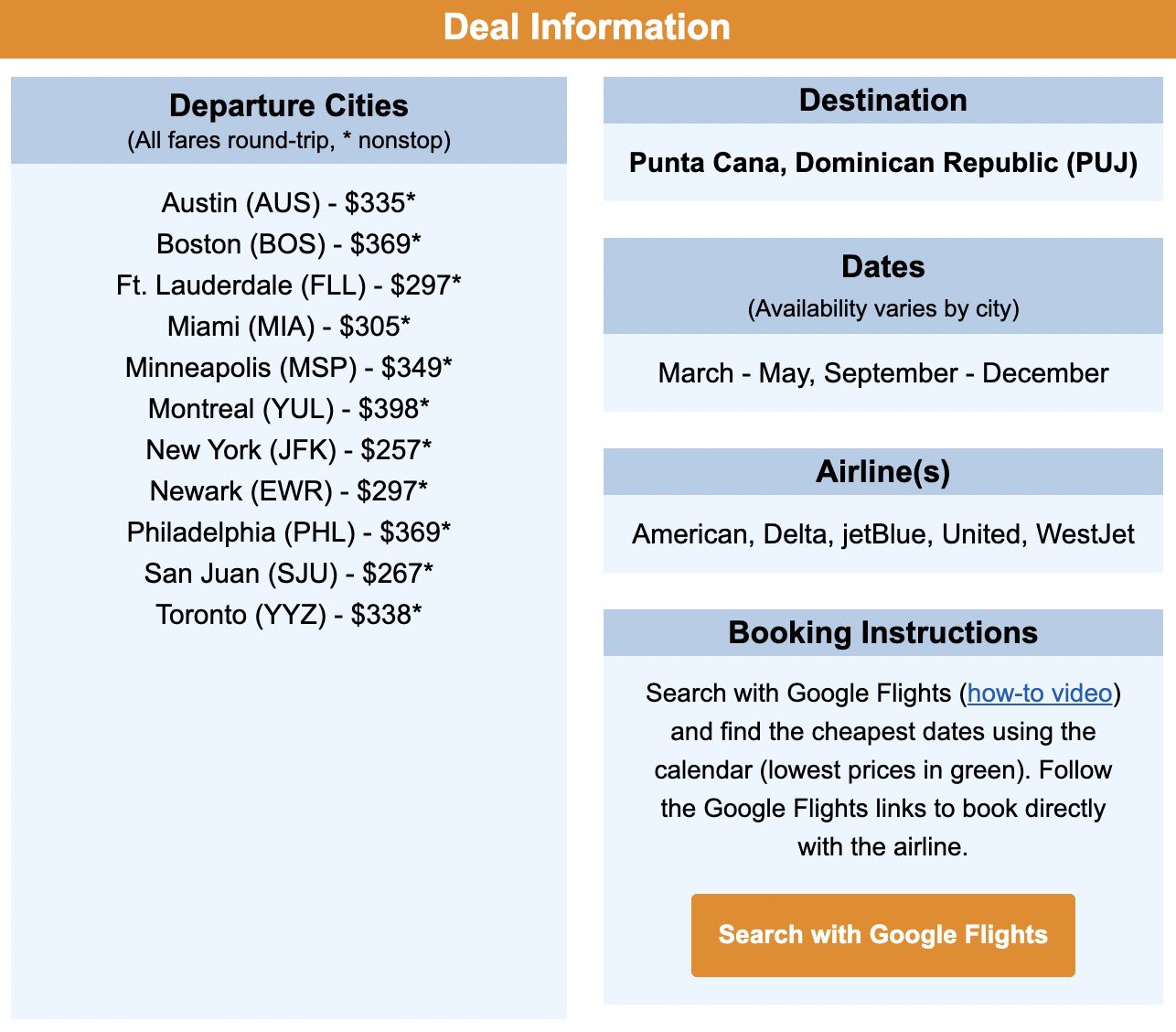Viewport: 1176px width, 1032px height.
Task: Select the Philadelphia (PHL) $369 fare
Action: click(288, 532)
